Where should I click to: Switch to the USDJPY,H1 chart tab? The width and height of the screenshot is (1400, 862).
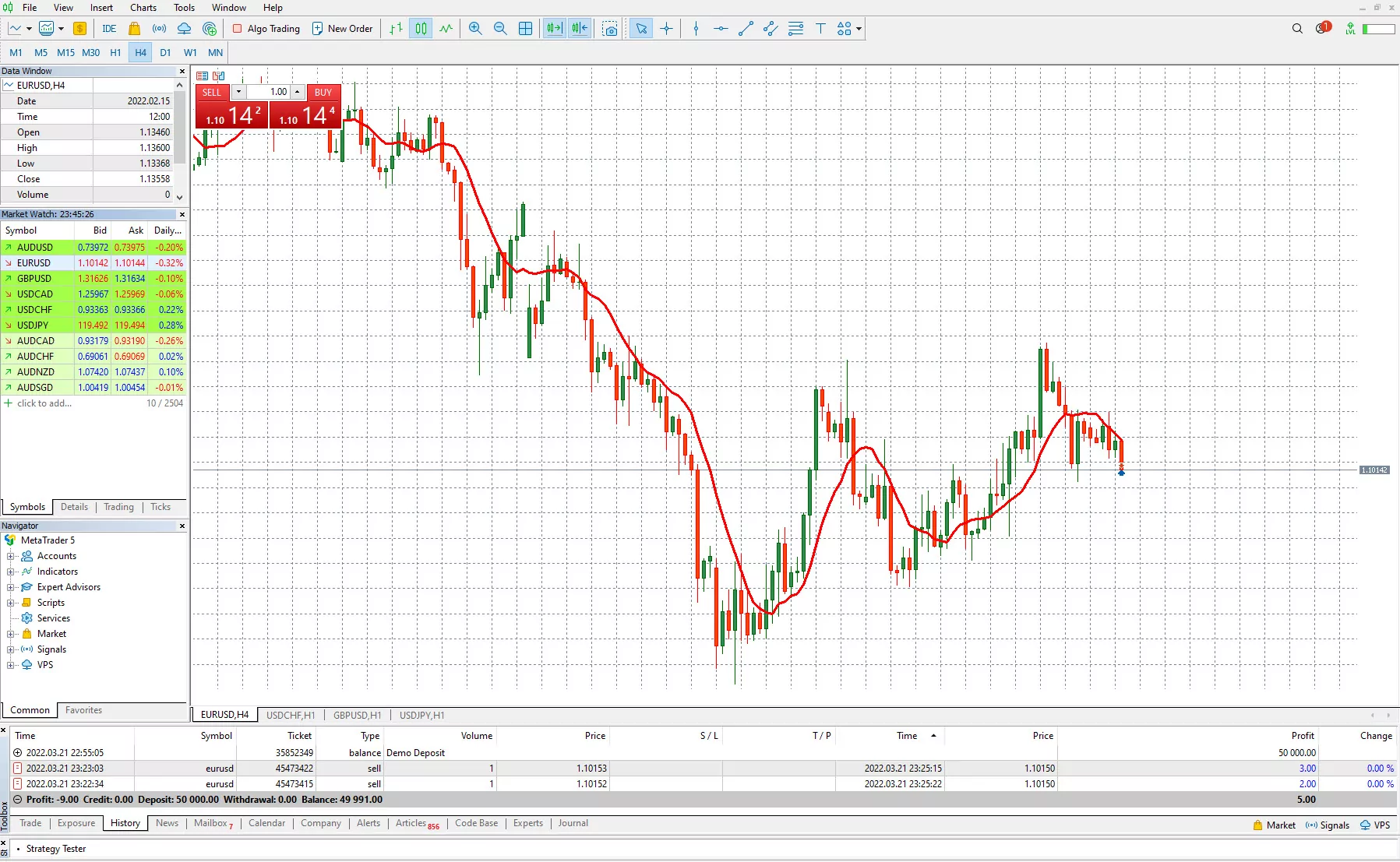(x=421, y=715)
